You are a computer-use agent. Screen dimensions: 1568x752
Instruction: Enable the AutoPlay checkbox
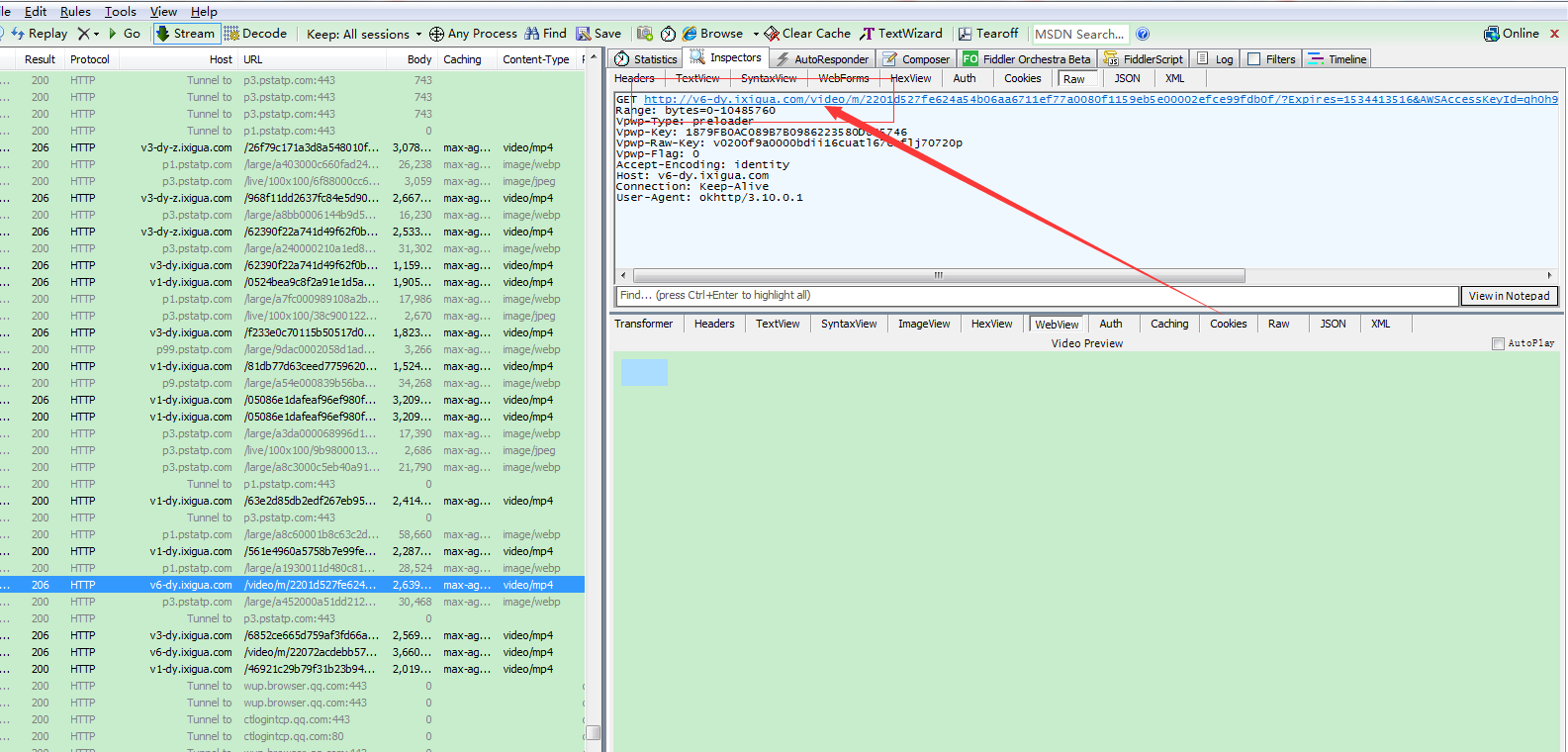pos(1498,343)
